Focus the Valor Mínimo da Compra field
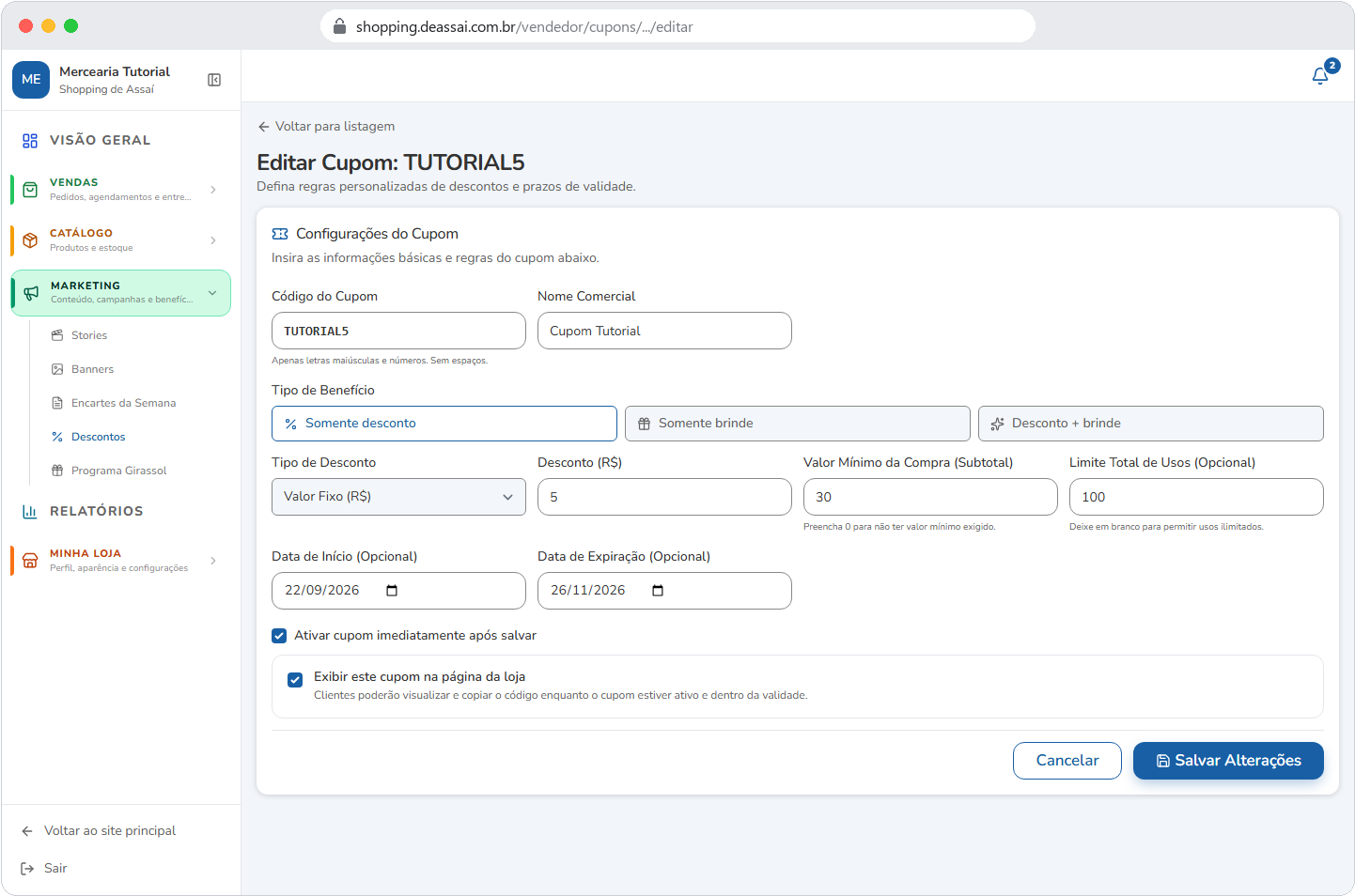Image resolution: width=1355 pixels, height=896 pixels. coord(930,497)
